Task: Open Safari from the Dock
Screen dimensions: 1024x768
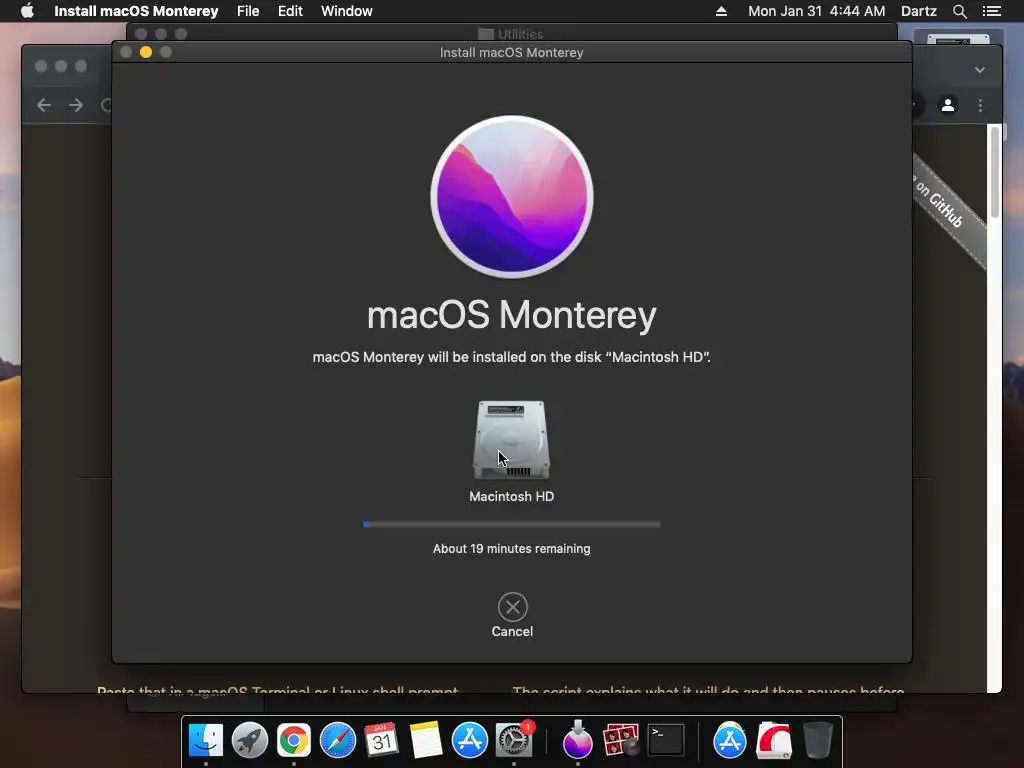Action: pos(338,740)
